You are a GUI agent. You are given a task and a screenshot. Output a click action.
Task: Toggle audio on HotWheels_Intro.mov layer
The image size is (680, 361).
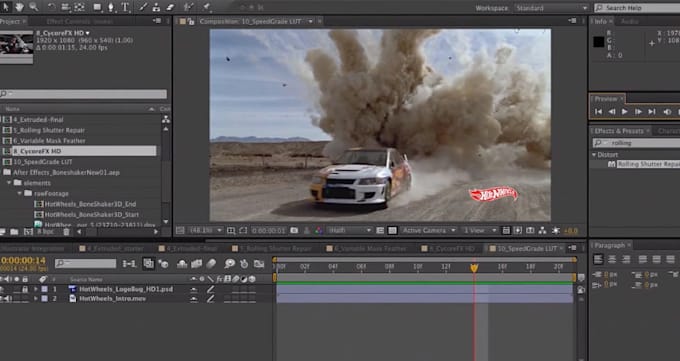pyautogui.click(x=8, y=299)
